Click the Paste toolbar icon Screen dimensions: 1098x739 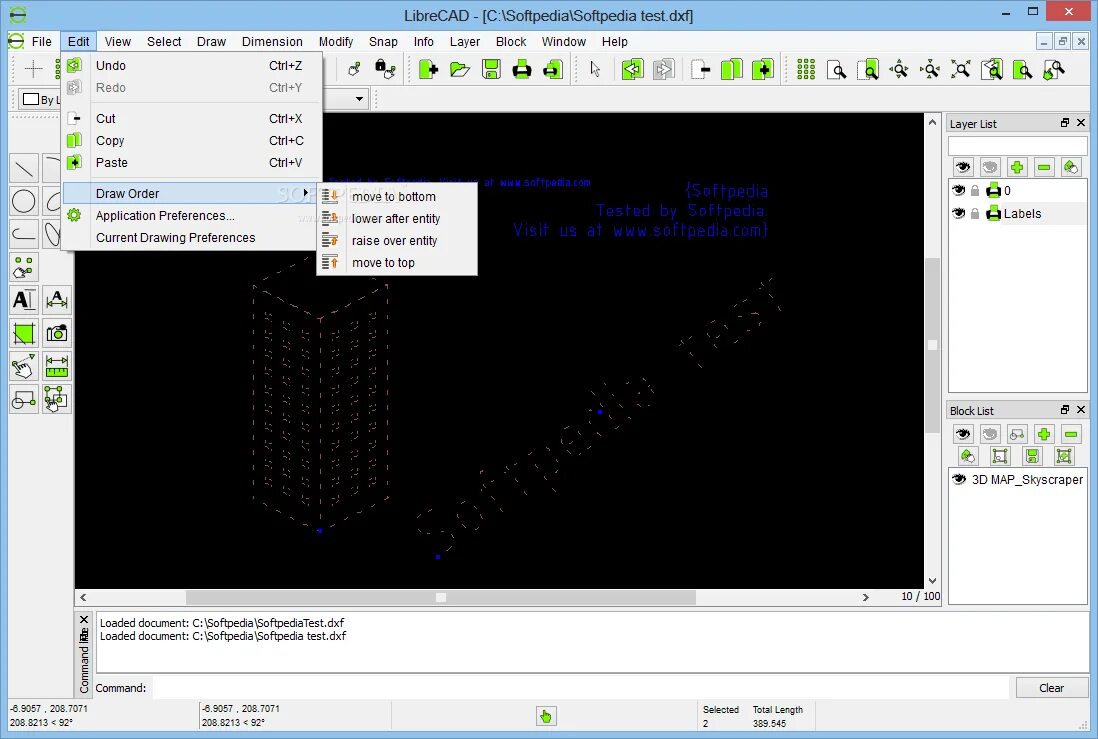tap(763, 69)
